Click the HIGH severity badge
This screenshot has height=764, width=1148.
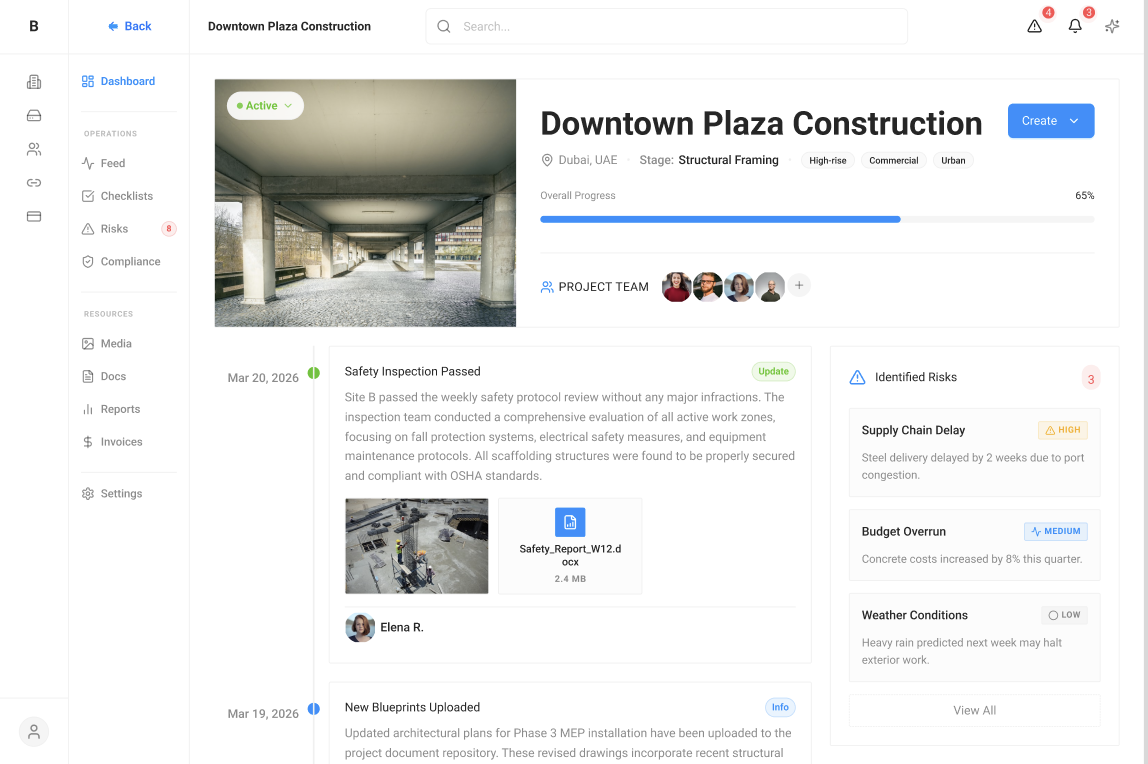1062,430
